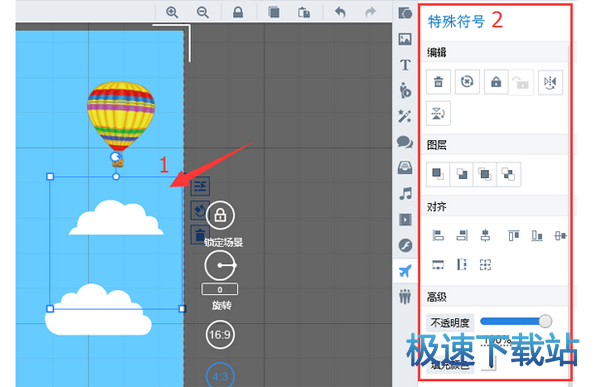Select the lower white cloud

[x=98, y=309]
